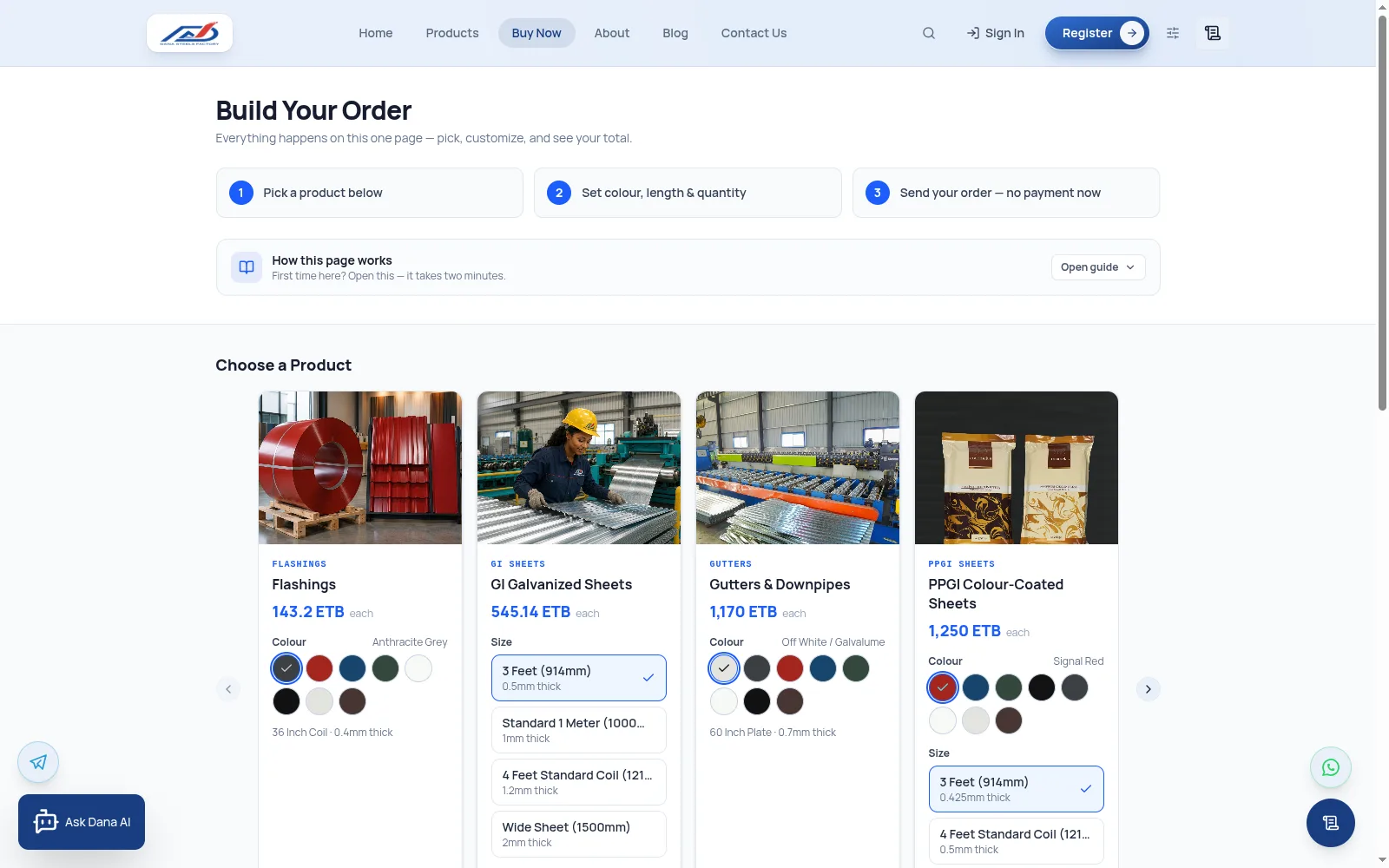
Task: Click the Gutters & Downpipes product image
Action: 798,468
